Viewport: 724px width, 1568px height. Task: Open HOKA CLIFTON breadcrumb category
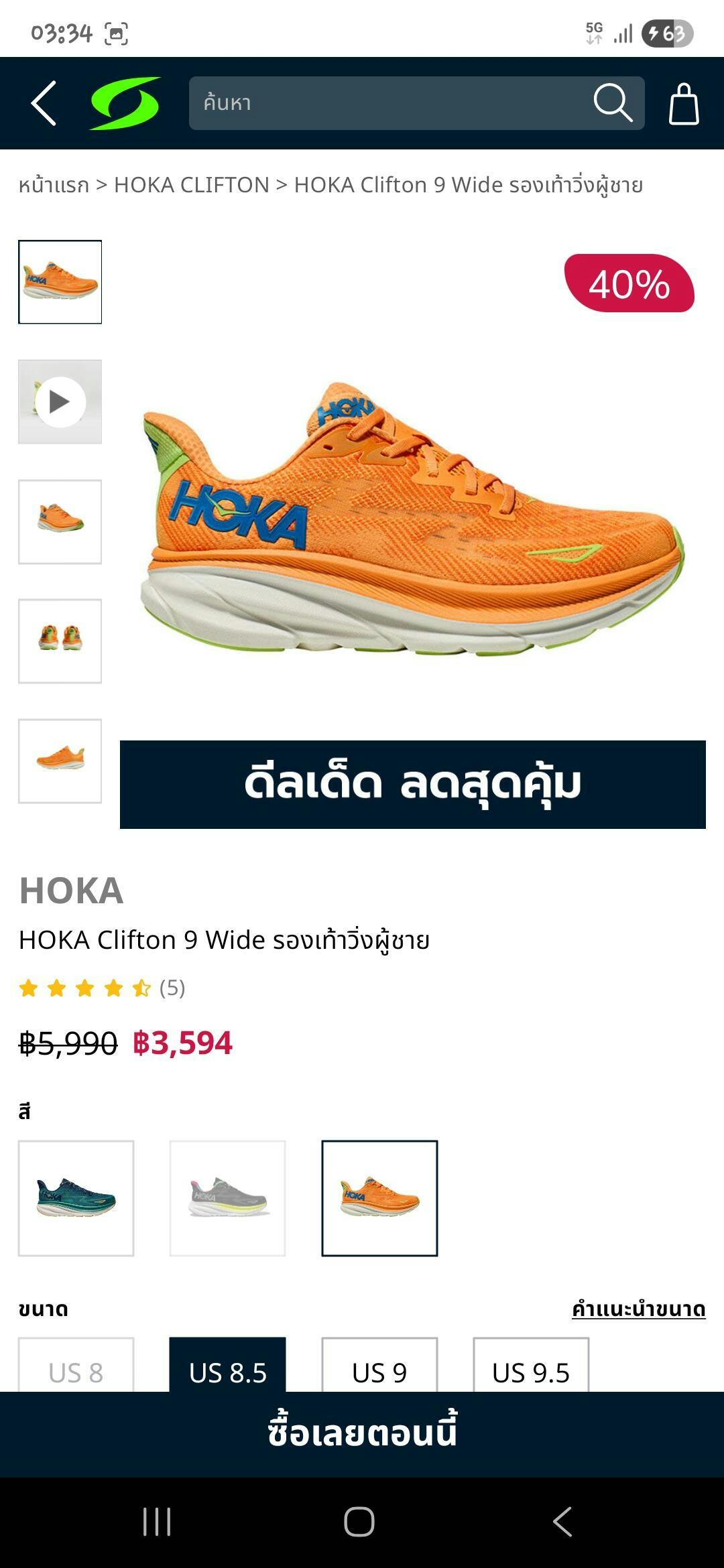(x=192, y=185)
